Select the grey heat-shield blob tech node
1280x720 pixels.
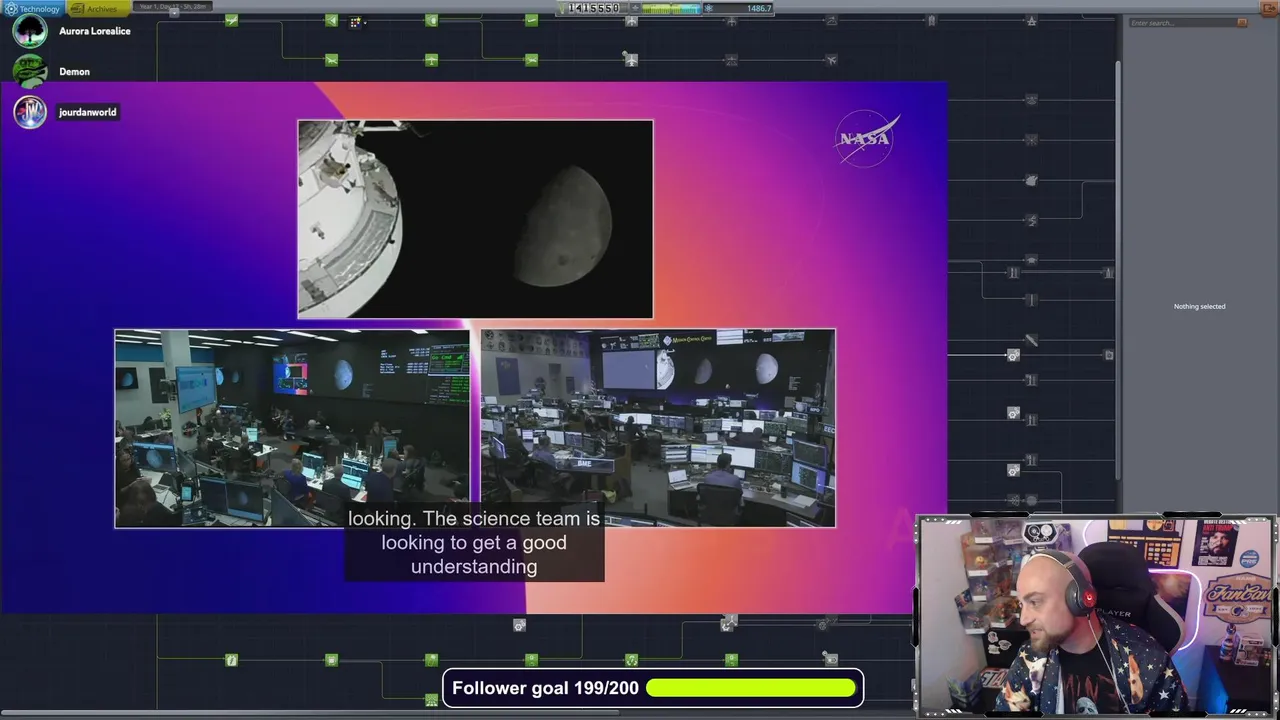click(1031, 180)
